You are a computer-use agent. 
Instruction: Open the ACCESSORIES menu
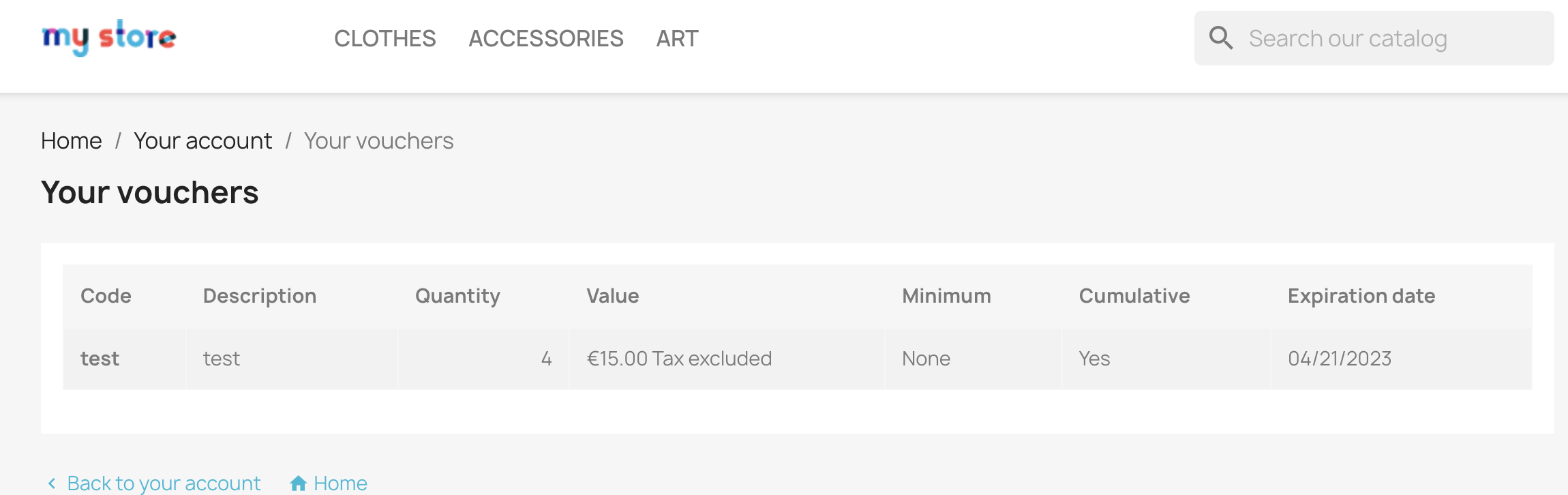(x=546, y=39)
